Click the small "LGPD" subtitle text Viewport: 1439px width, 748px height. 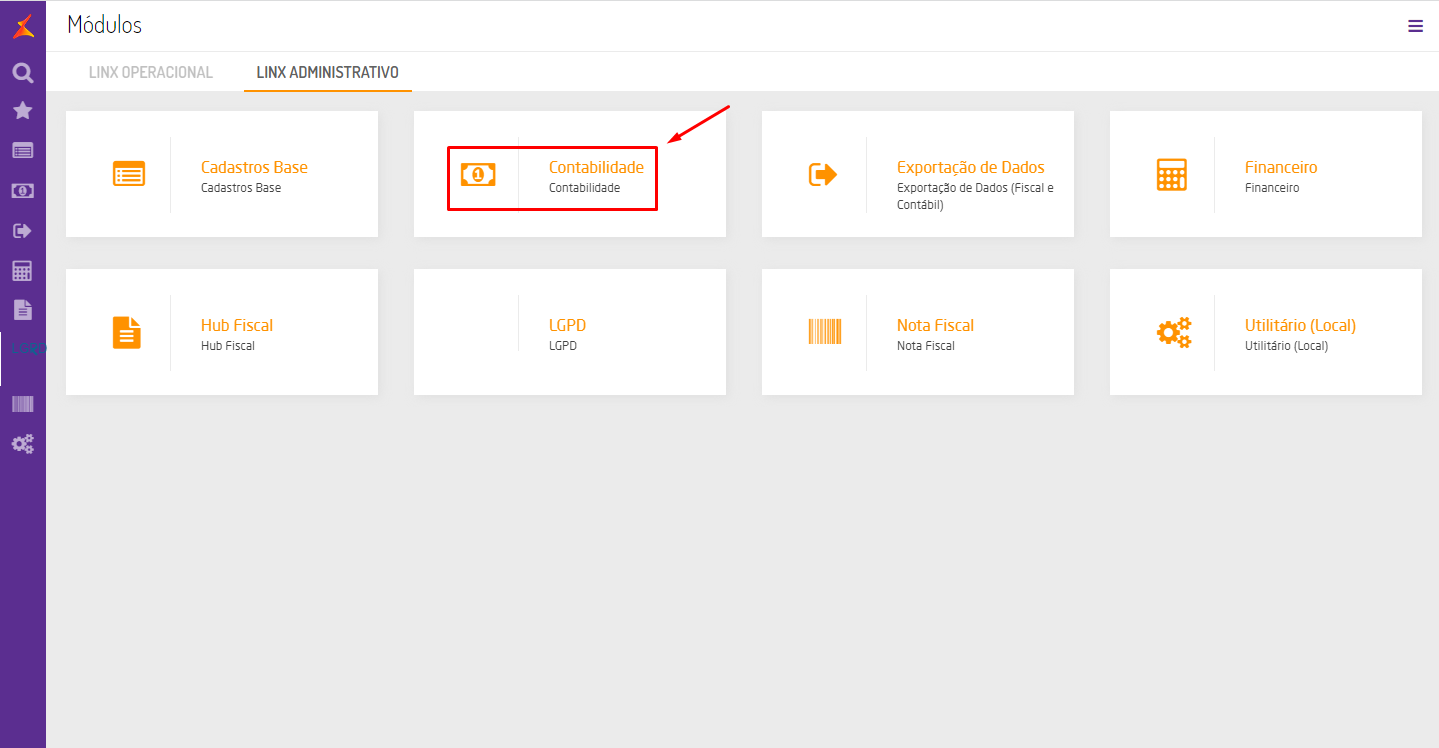(563, 346)
